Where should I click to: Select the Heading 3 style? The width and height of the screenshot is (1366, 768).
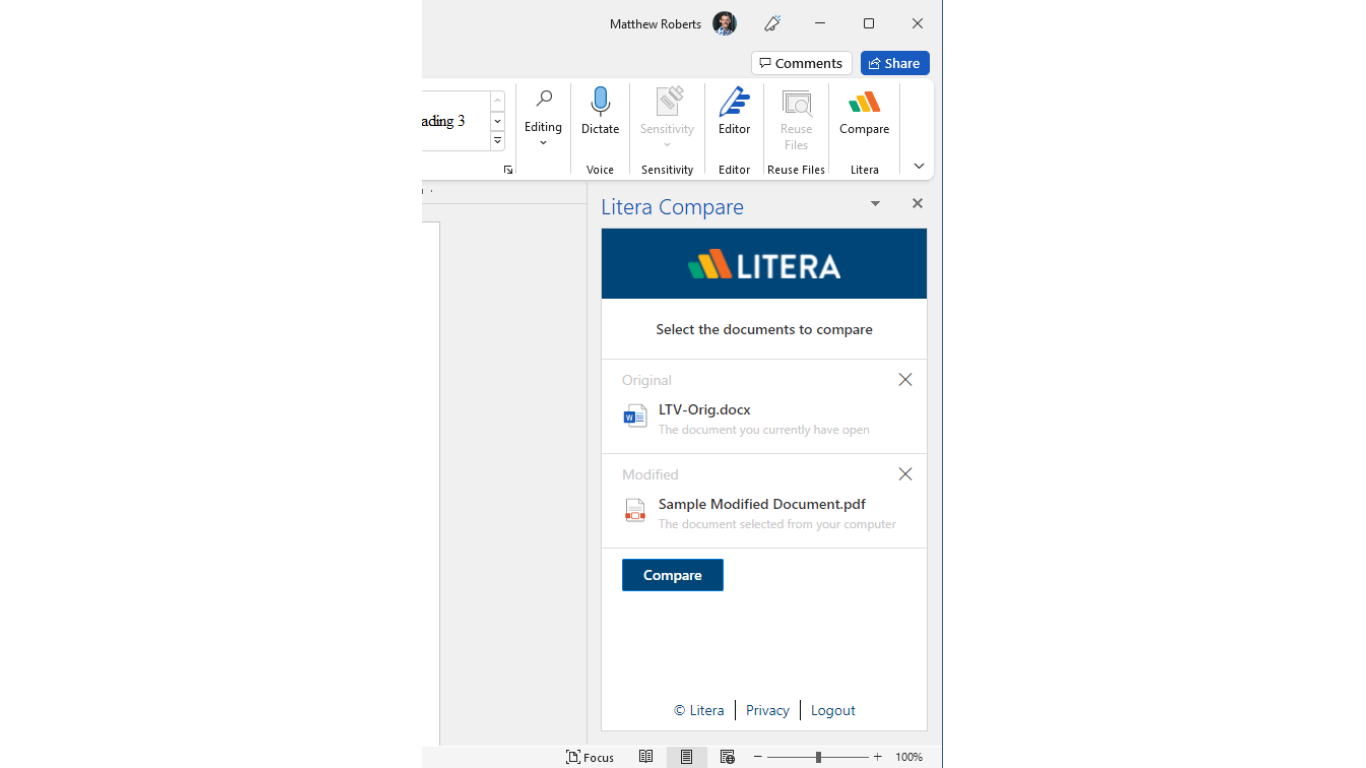tap(455, 121)
